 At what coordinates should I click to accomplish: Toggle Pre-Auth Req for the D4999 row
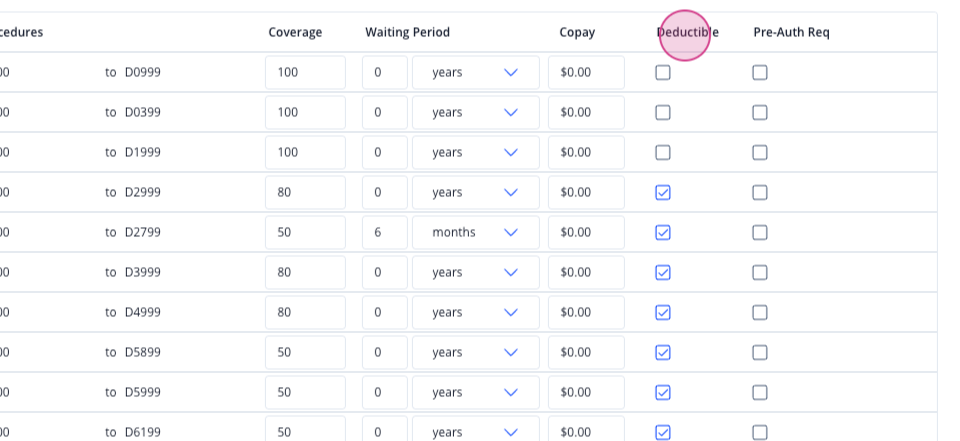pyautogui.click(x=759, y=313)
